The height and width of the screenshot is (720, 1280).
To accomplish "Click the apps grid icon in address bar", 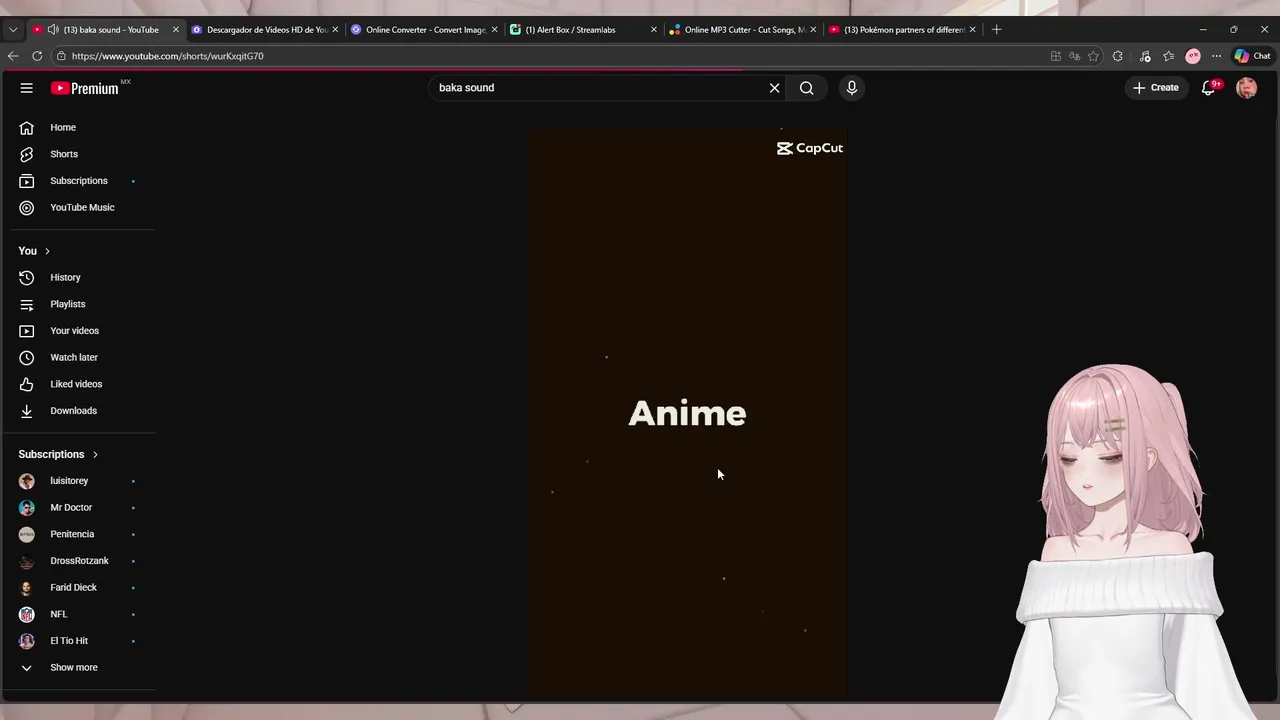I will (1056, 56).
